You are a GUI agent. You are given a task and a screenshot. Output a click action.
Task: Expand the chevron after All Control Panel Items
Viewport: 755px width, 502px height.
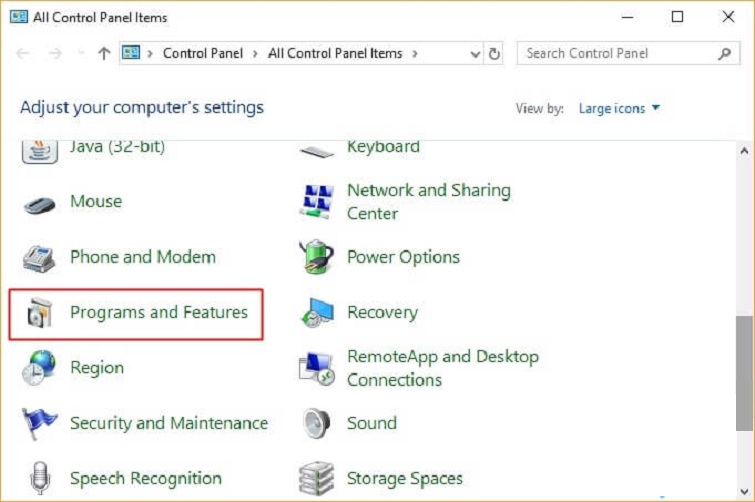click(414, 54)
